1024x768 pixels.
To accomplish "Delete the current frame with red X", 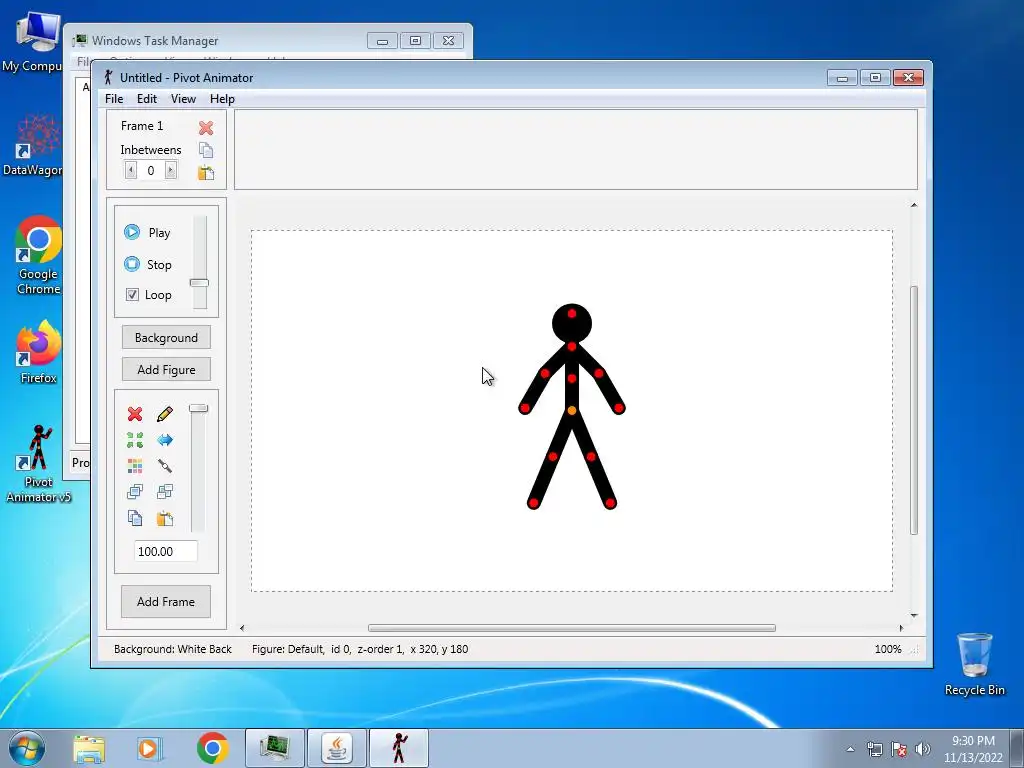I will click(206, 127).
